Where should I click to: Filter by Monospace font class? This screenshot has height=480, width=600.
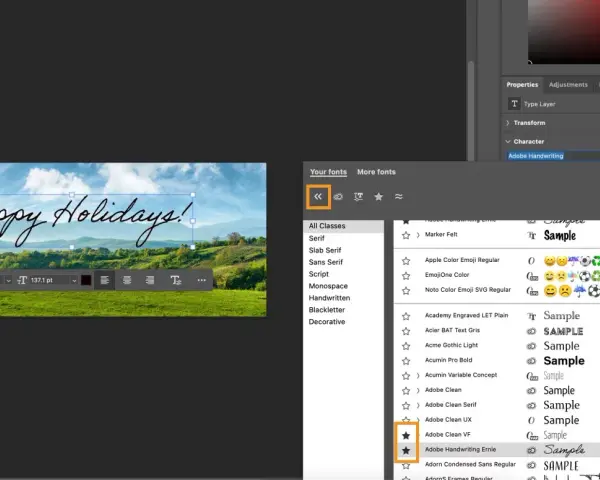point(328,286)
